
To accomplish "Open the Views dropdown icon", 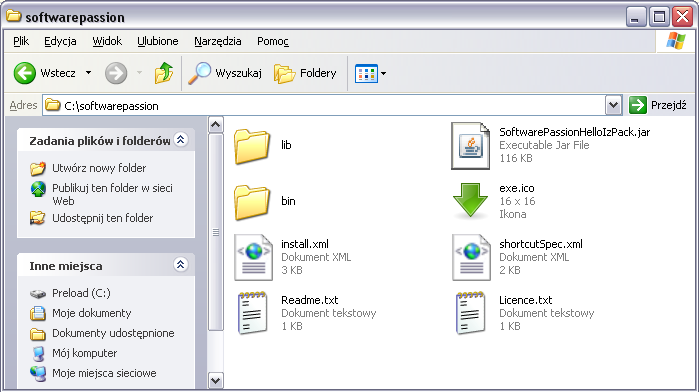I will [370, 73].
